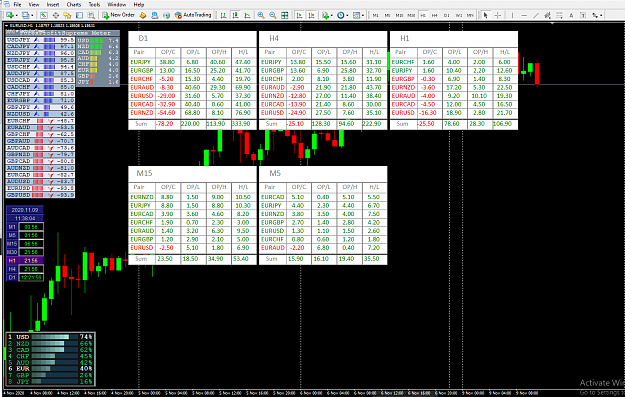Click the New Order button
Image resolution: width=625 pixels, height=397 pixels.
click(x=118, y=15)
